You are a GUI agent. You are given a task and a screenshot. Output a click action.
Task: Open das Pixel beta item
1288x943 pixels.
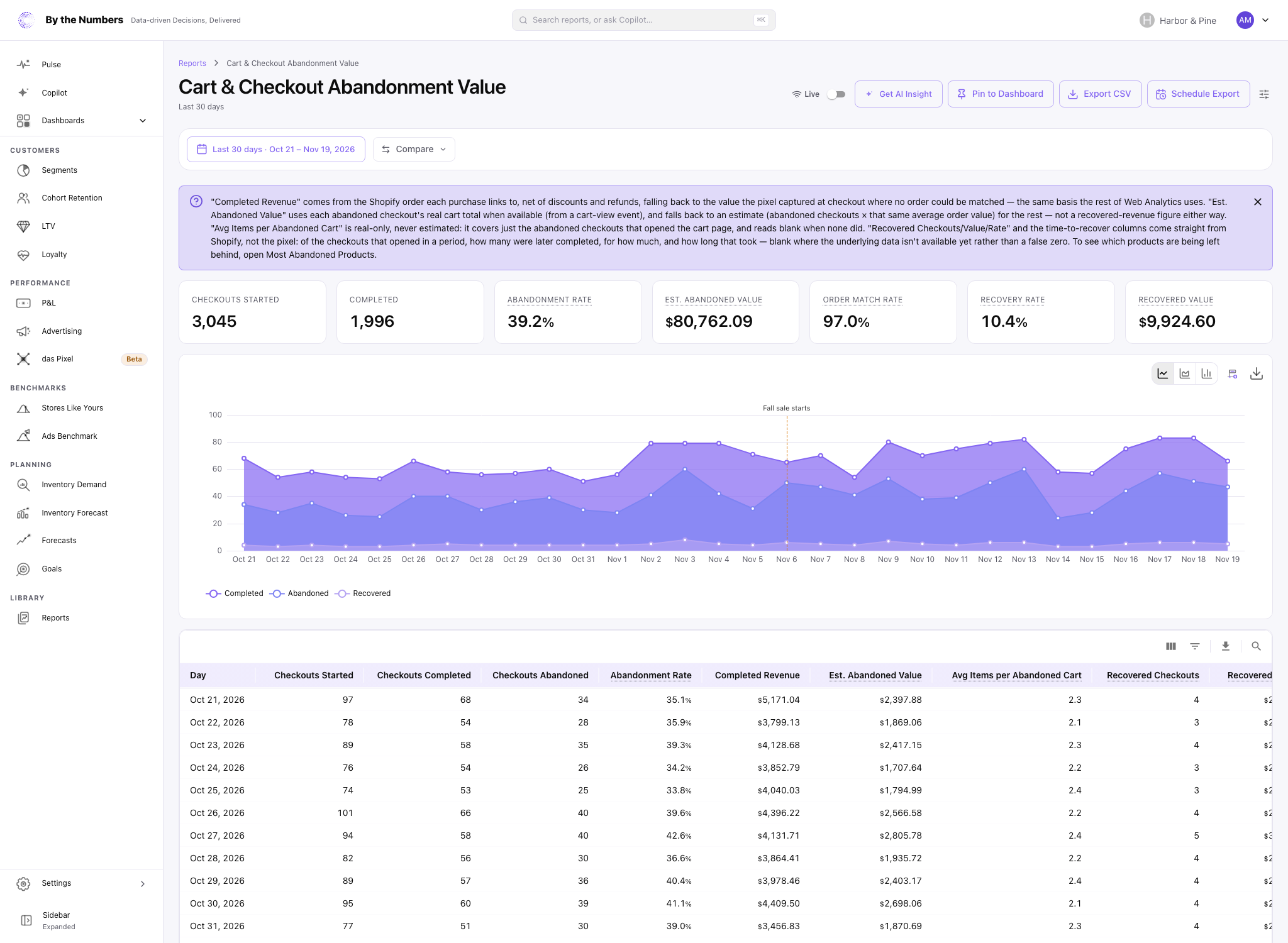click(81, 359)
